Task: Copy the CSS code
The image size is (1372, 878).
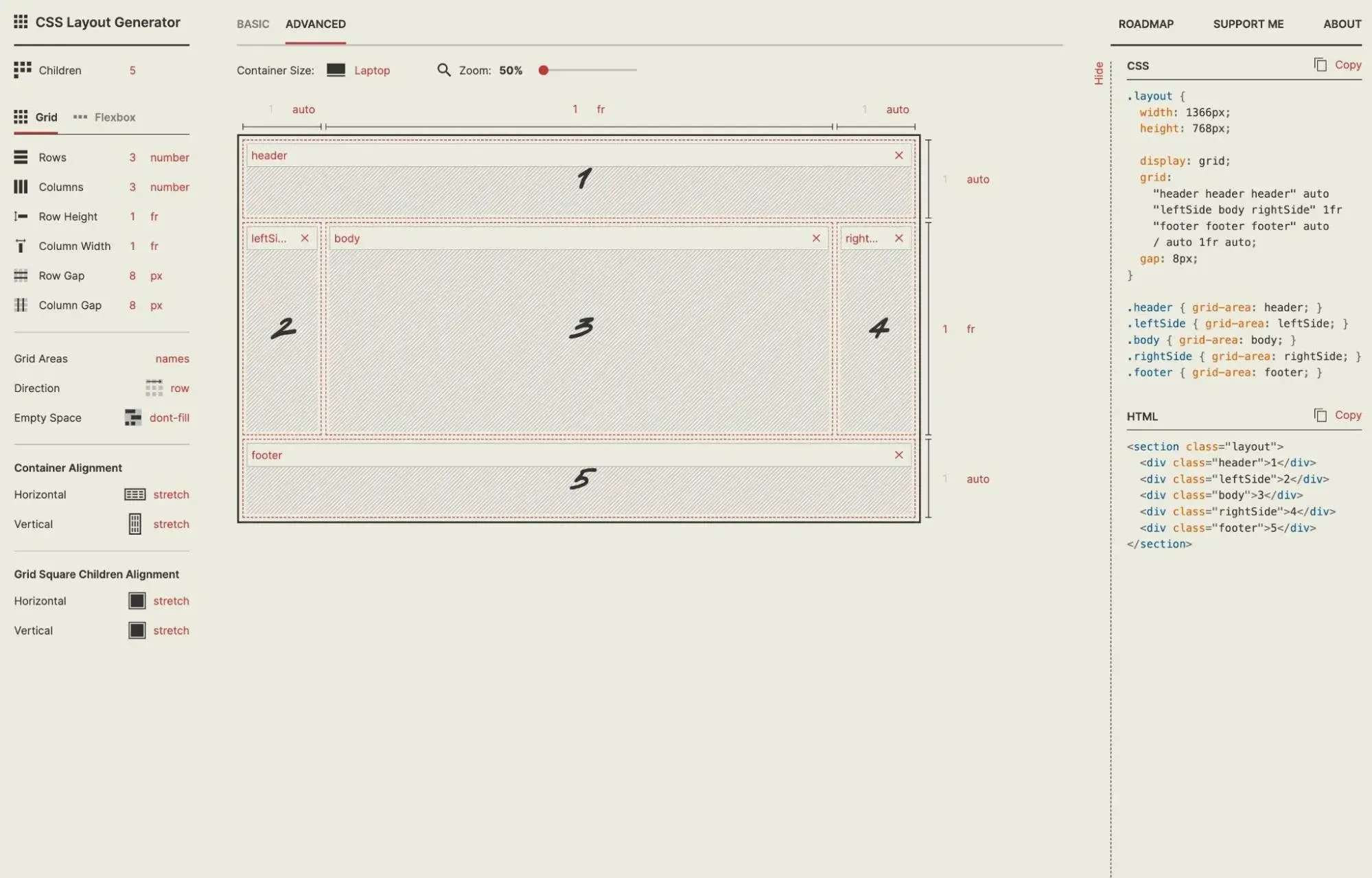Action: coord(1347,65)
